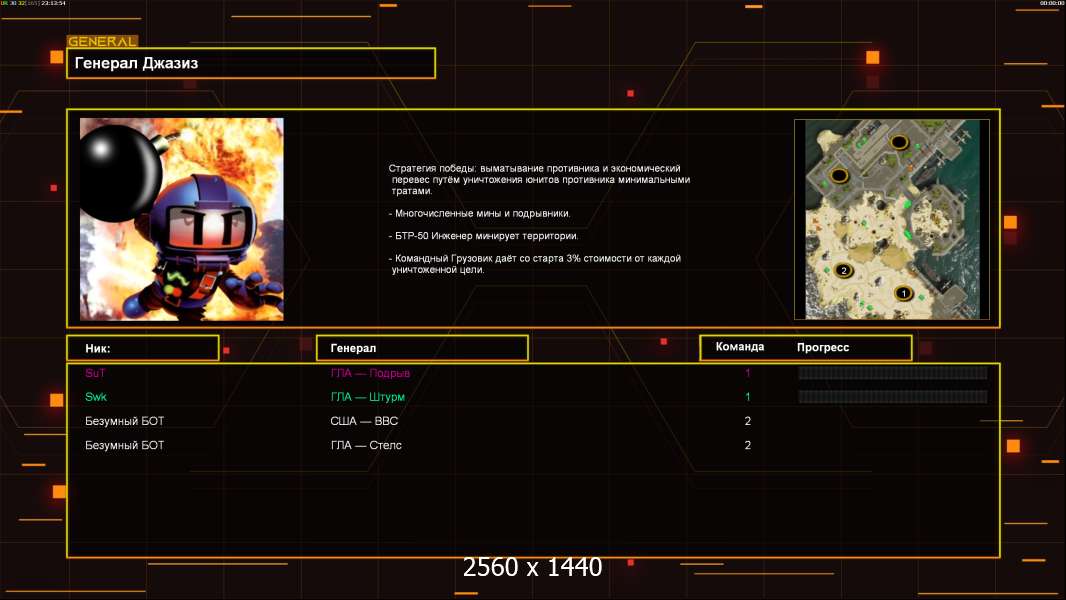
Task: Click the 'Командный Грузовик' description line
Action: coord(534,264)
